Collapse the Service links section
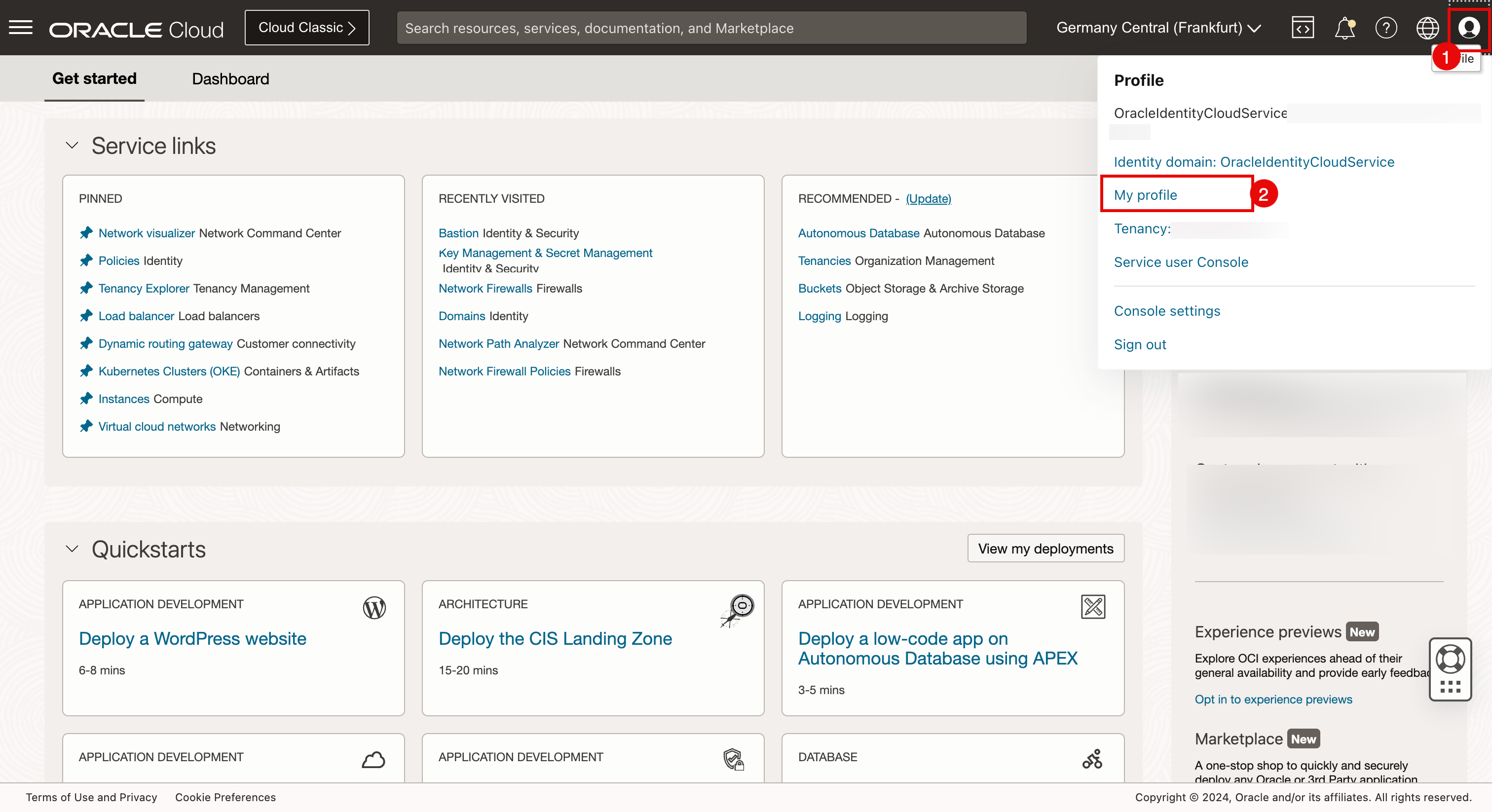Viewport: 1492px width, 812px height. (72, 146)
